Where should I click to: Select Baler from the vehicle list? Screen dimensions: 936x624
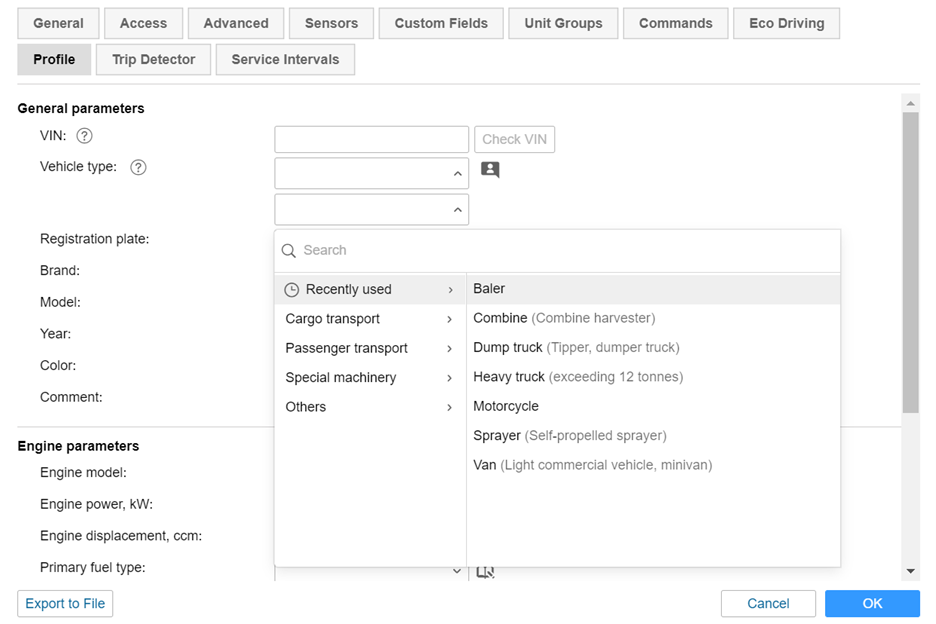click(489, 289)
